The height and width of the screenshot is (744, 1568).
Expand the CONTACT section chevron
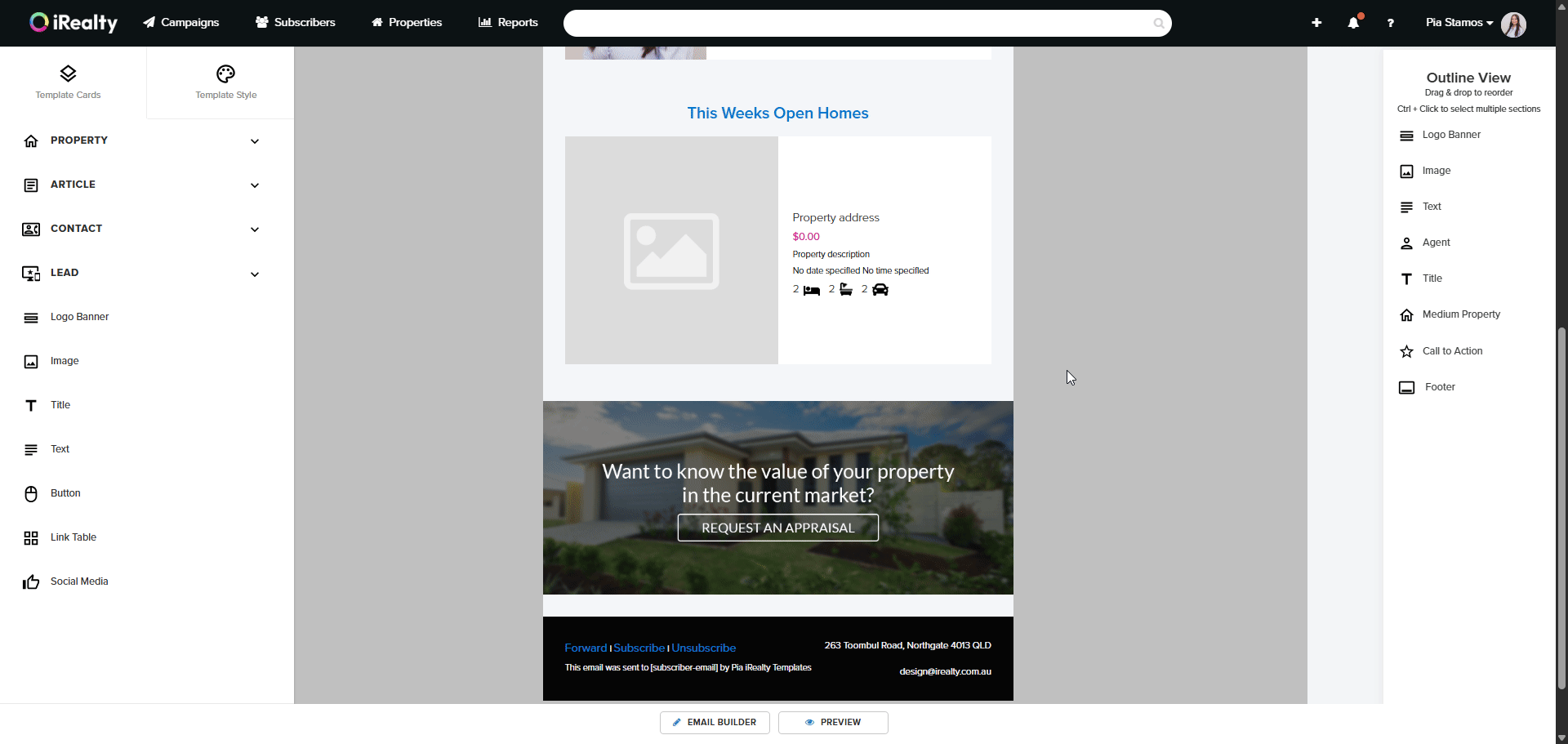click(255, 229)
